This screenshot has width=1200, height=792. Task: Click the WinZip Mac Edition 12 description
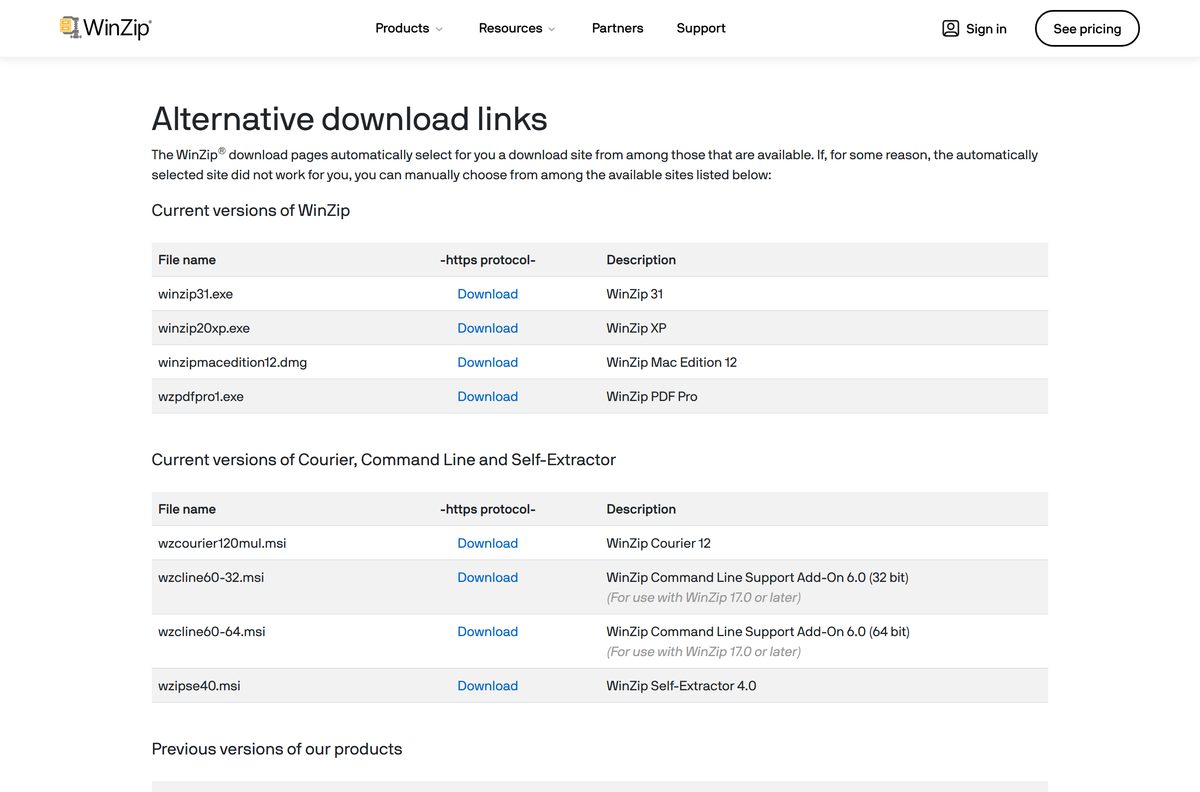click(671, 362)
